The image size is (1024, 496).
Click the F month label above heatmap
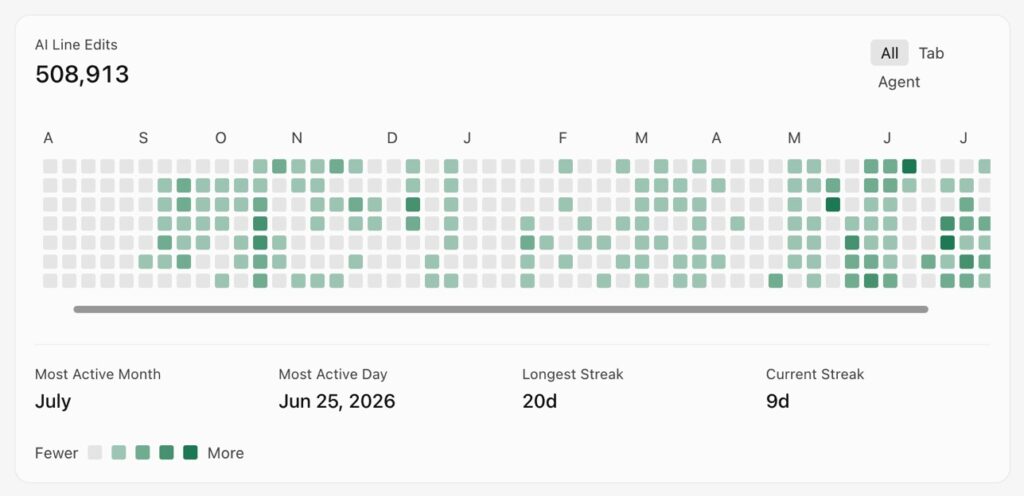(x=562, y=138)
